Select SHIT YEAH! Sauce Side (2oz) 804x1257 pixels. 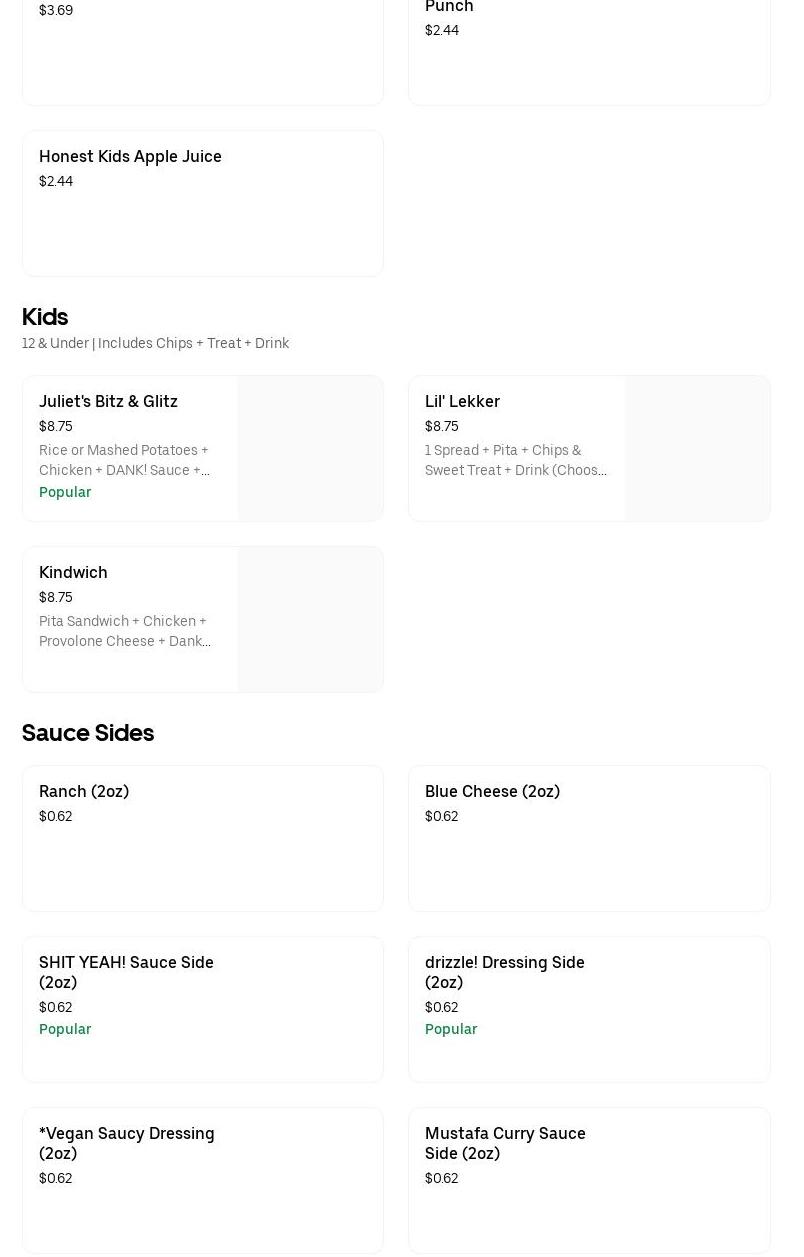click(126, 972)
